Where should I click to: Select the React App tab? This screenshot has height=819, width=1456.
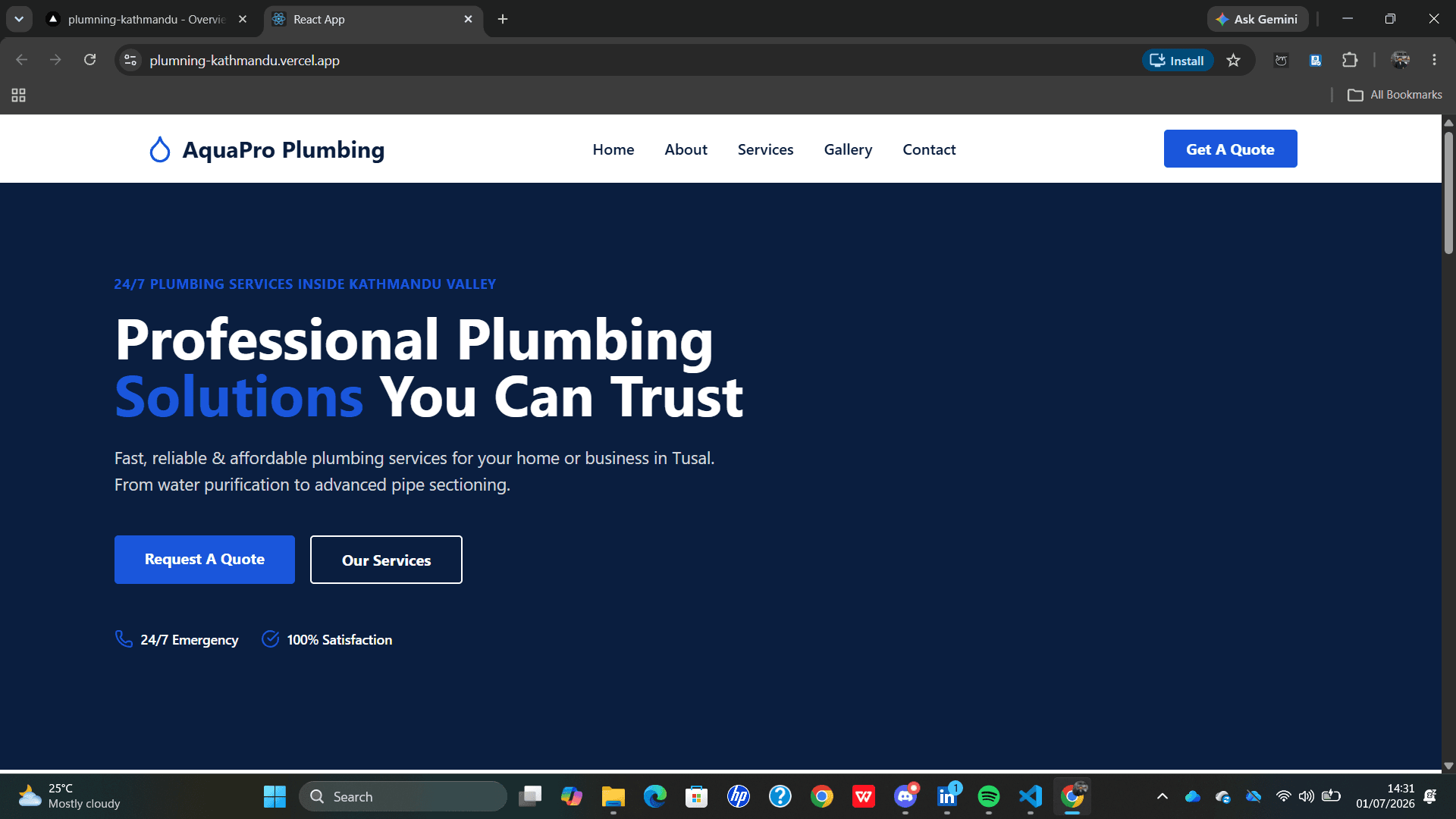coord(372,19)
